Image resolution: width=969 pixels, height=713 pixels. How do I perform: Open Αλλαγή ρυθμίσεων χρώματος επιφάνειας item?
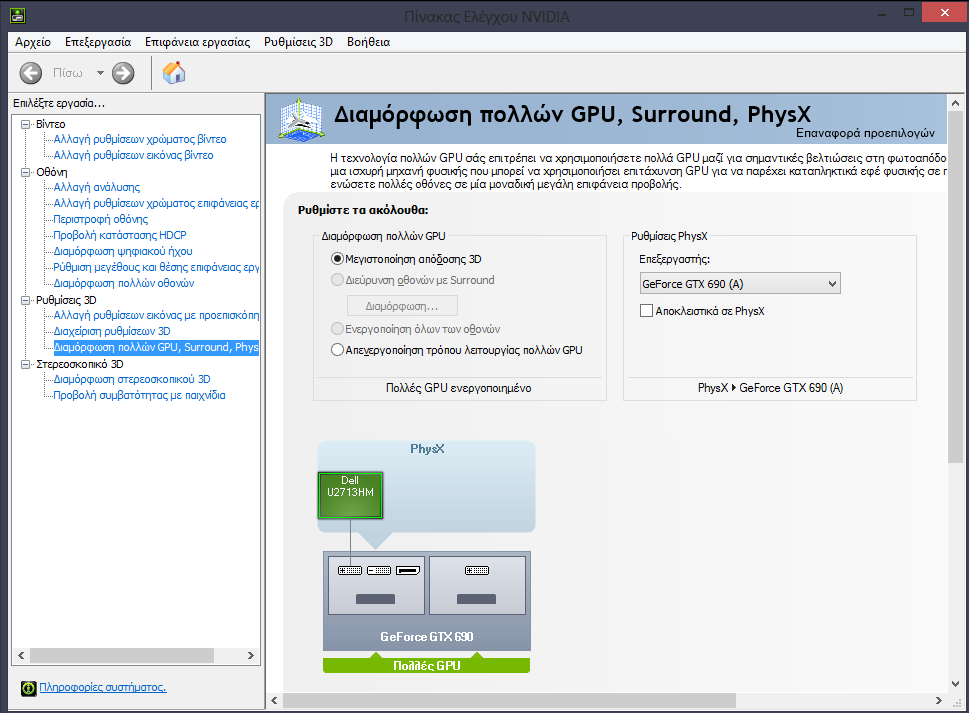(156, 203)
